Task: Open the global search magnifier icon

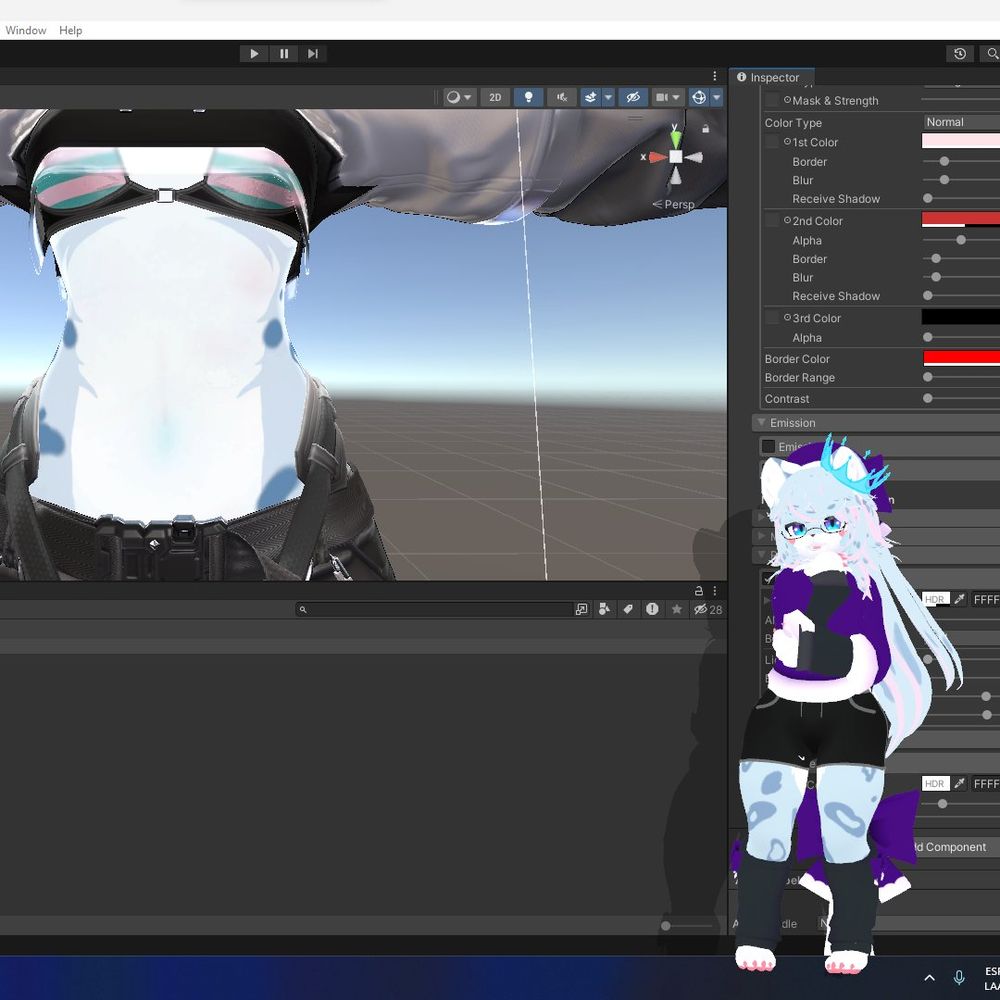Action: point(992,54)
